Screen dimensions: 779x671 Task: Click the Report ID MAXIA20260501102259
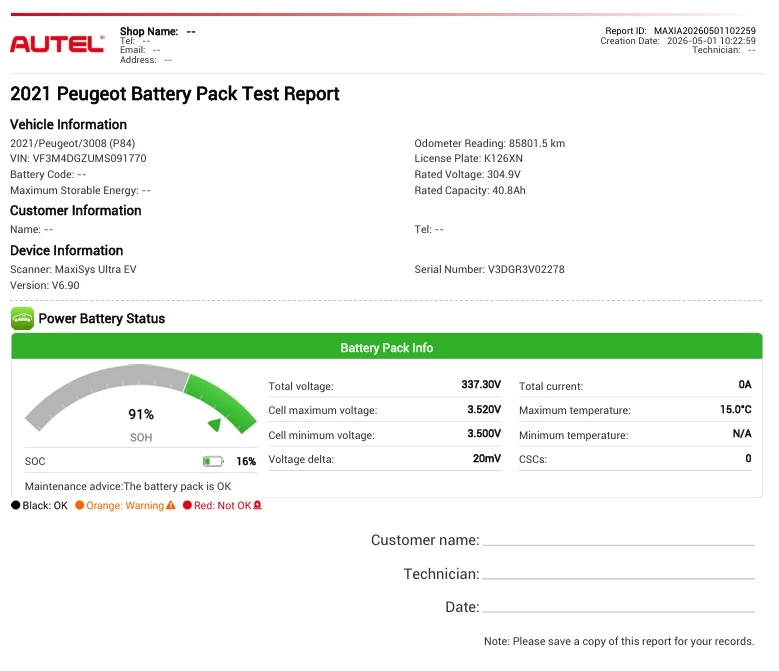point(680,31)
